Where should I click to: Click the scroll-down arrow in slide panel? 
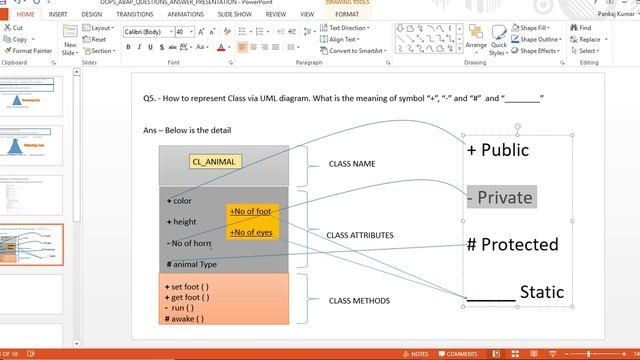point(76,344)
